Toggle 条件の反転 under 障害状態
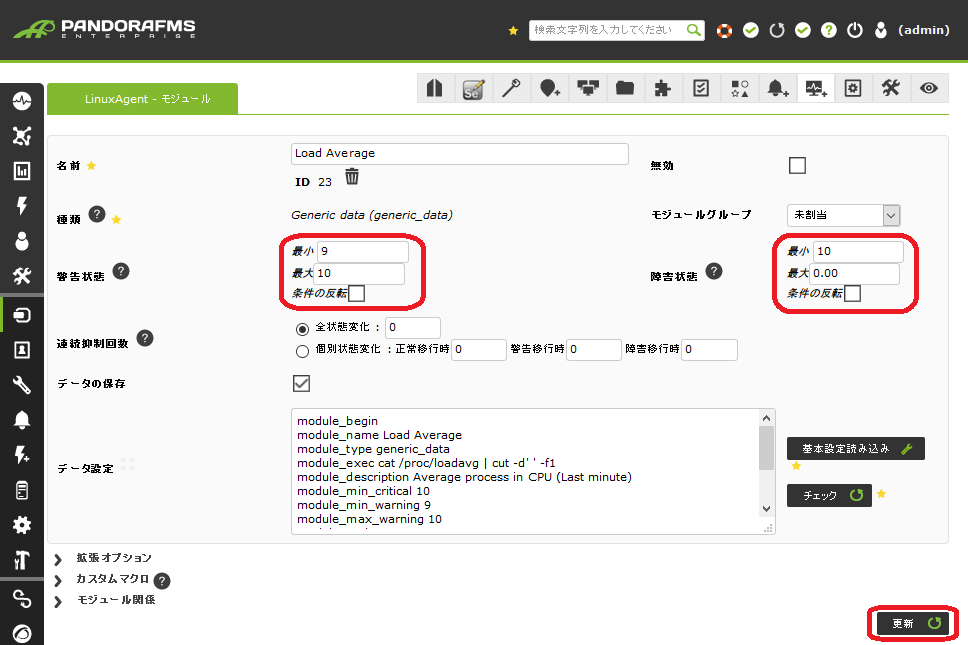 852,293
